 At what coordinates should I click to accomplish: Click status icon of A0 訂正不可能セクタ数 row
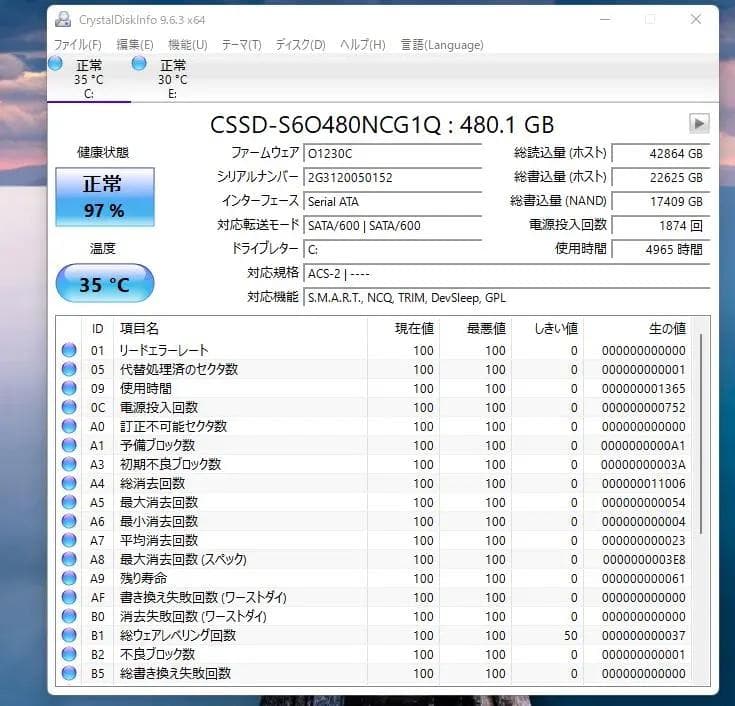coord(69,426)
